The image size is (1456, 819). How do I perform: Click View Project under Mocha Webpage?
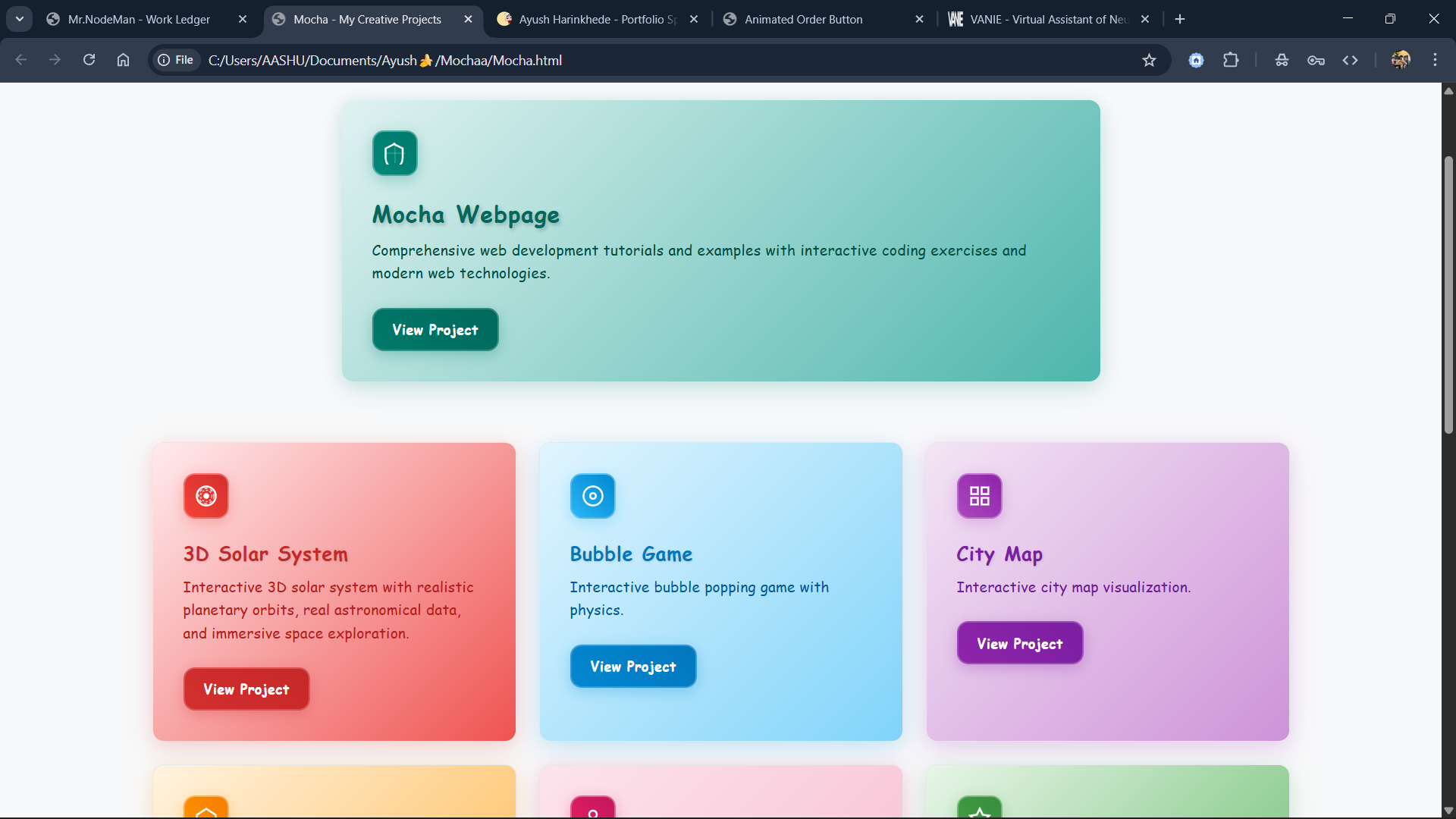(x=435, y=330)
